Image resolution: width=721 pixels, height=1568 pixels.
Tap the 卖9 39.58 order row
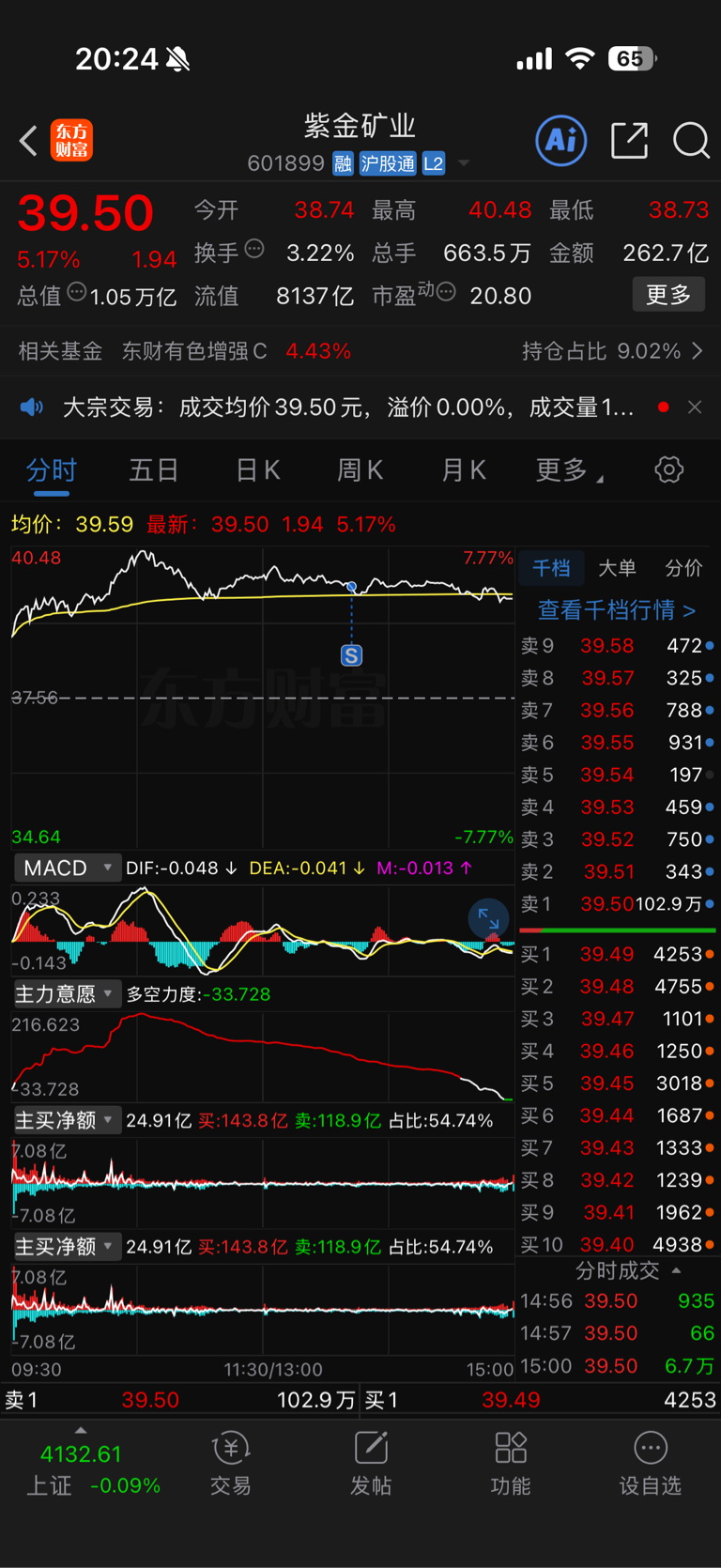(x=617, y=646)
